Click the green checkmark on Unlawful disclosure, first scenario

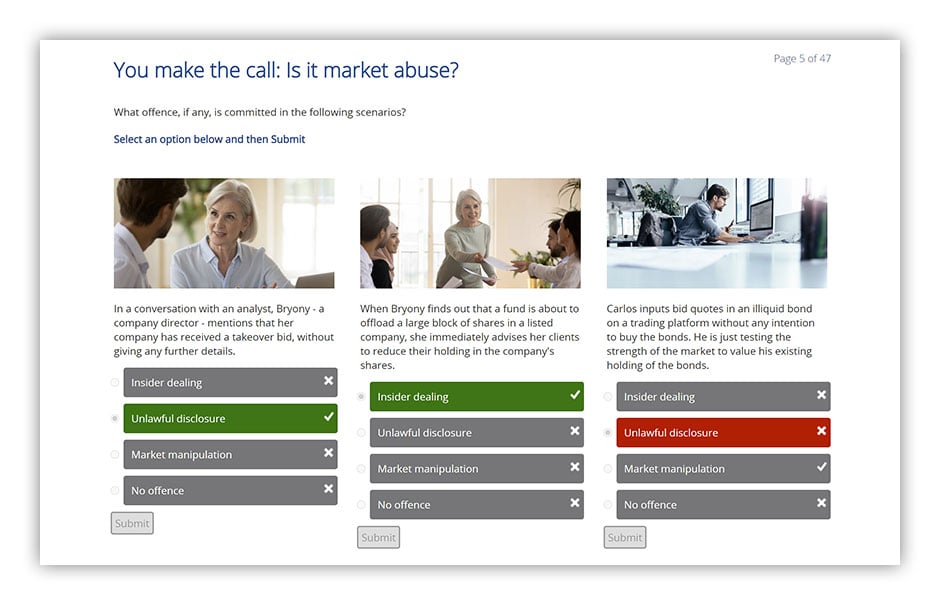click(329, 417)
